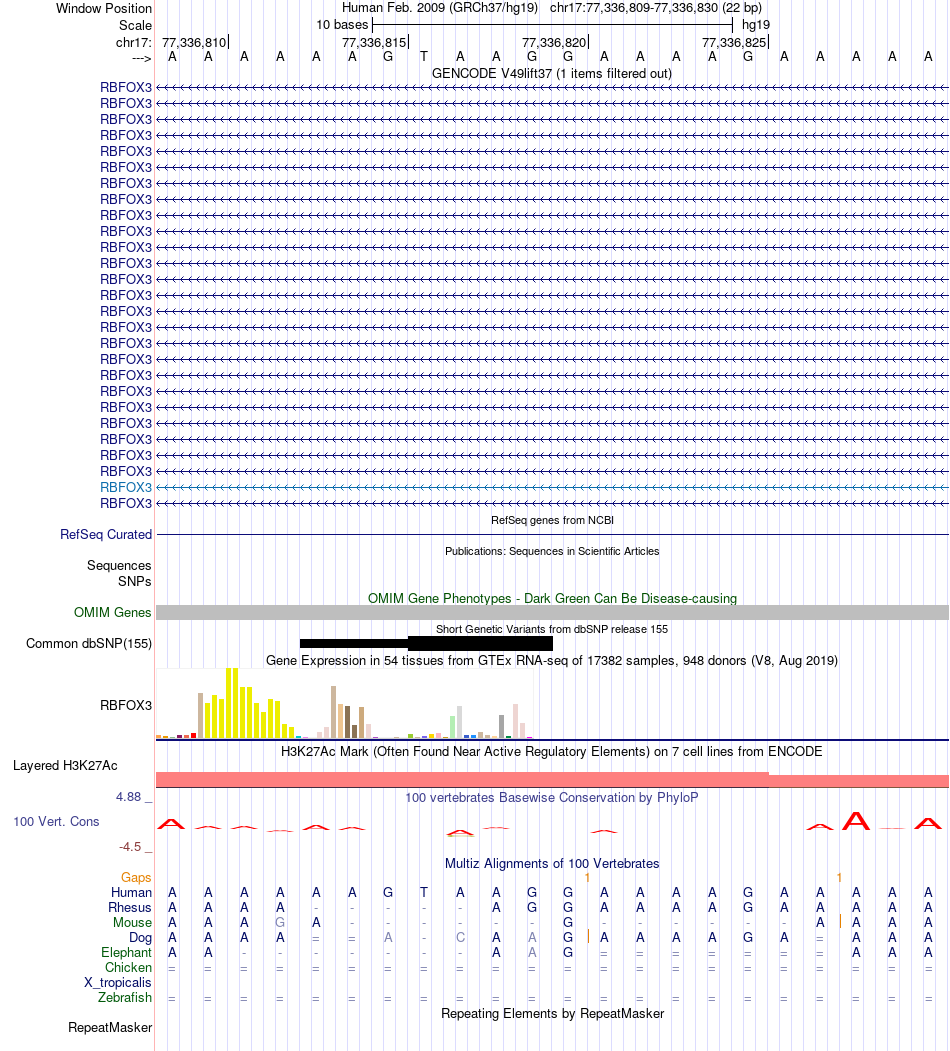Click the orange Gaps label
Screen dimensions: 950x1051
[136, 877]
